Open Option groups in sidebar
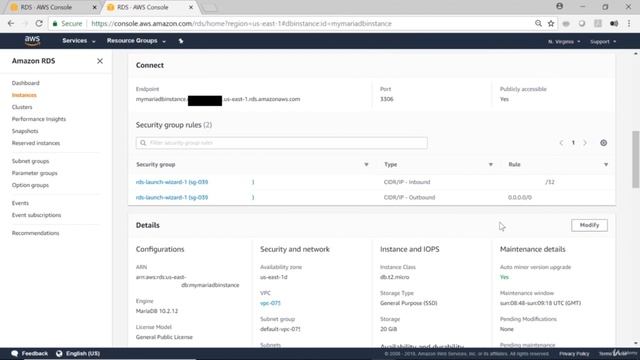The height and width of the screenshot is (360, 640). (x=30, y=185)
